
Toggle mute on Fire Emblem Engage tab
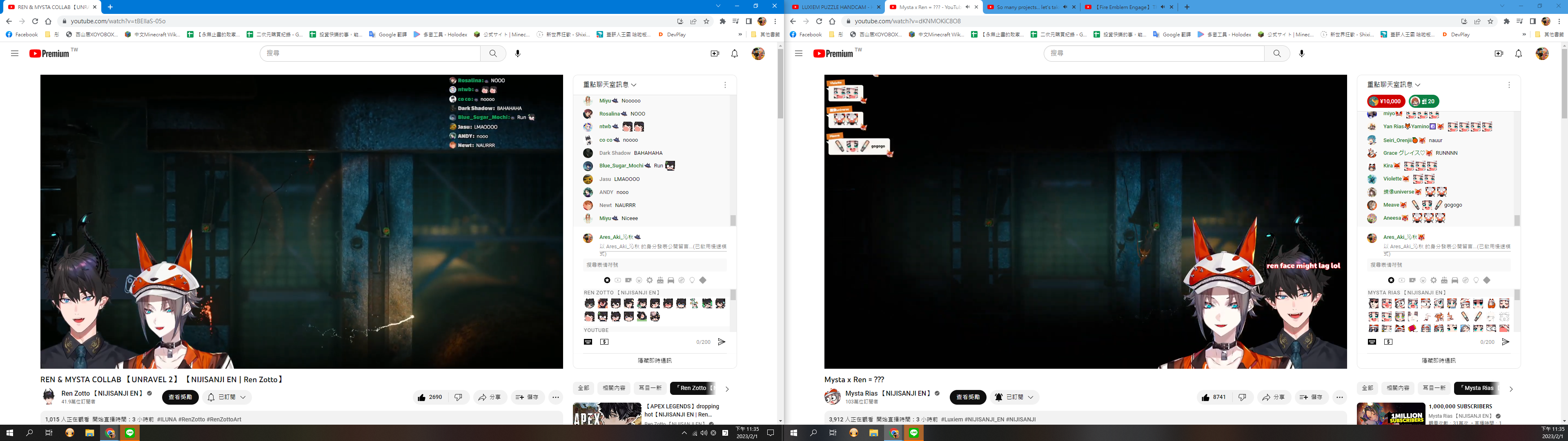click(1163, 7)
